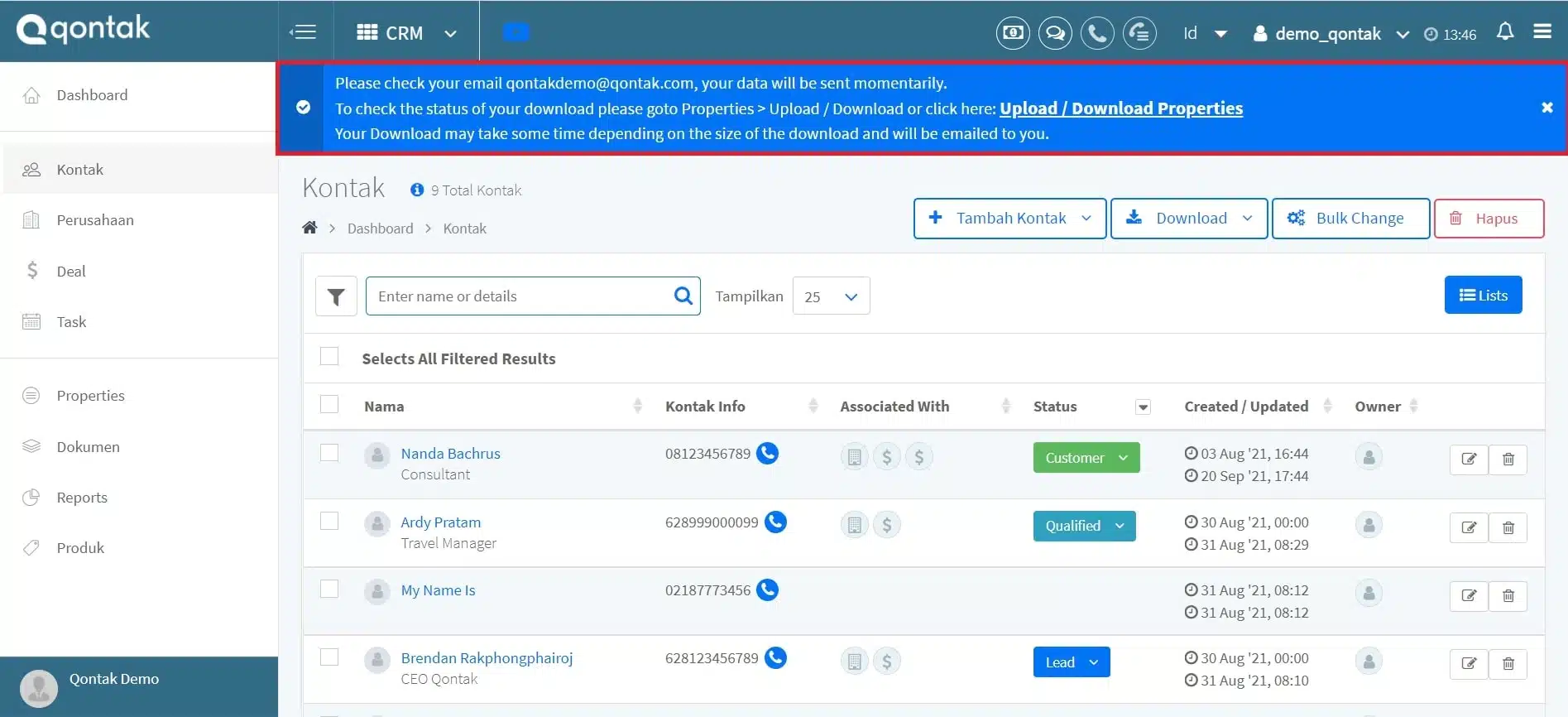The height and width of the screenshot is (717, 1568).
Task: Click the blue Lists button
Action: (1483, 295)
